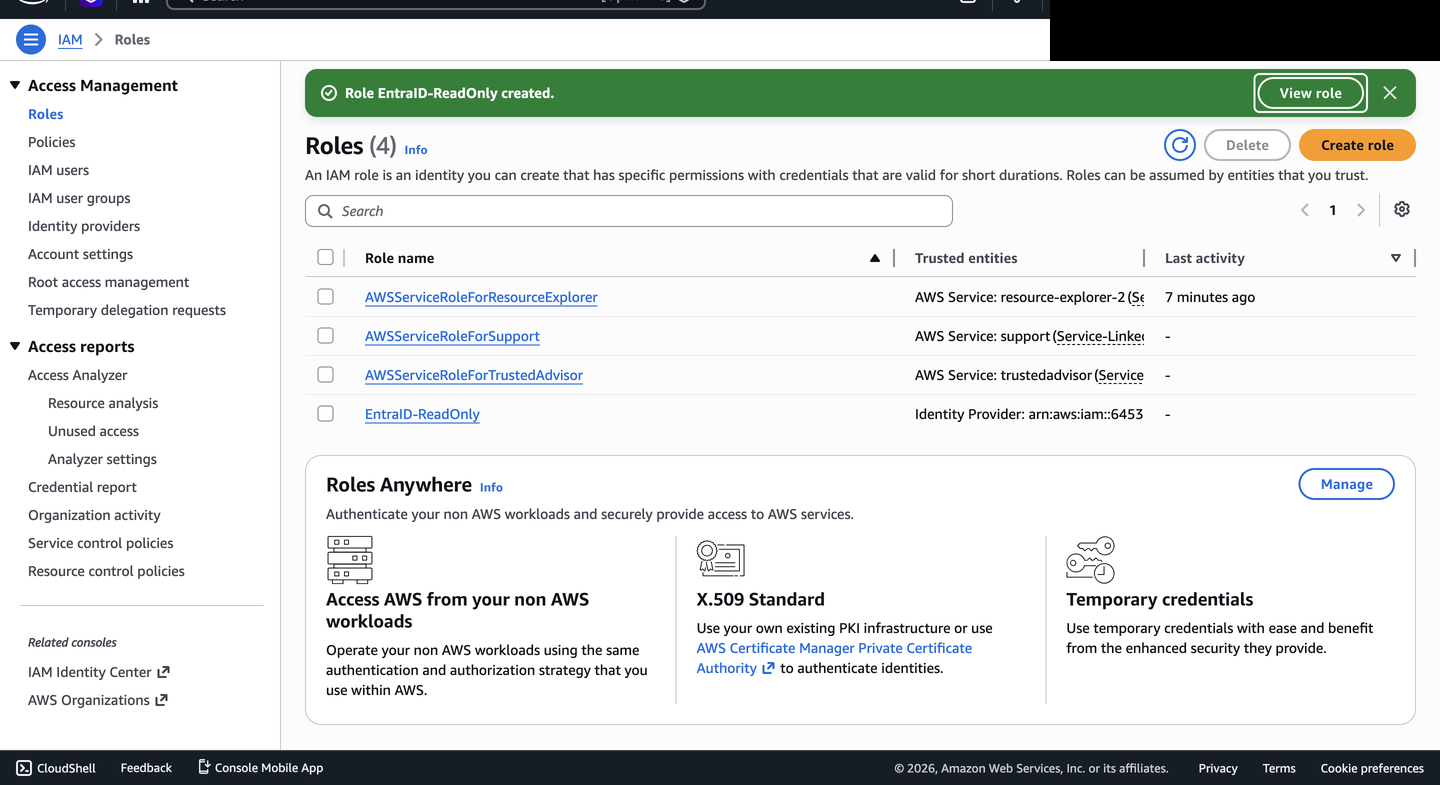Collapse the Access reports section
The height and width of the screenshot is (785, 1440).
tap(15, 347)
